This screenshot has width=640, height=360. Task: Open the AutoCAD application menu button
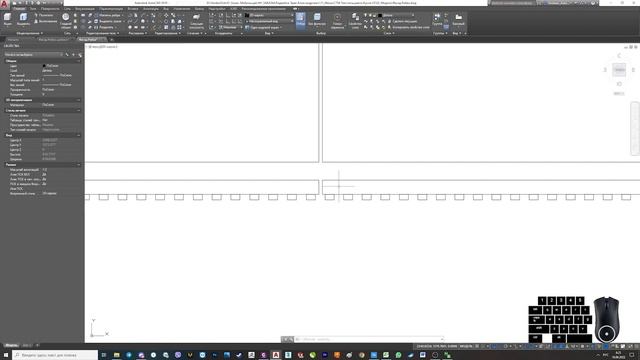pos(4,5)
